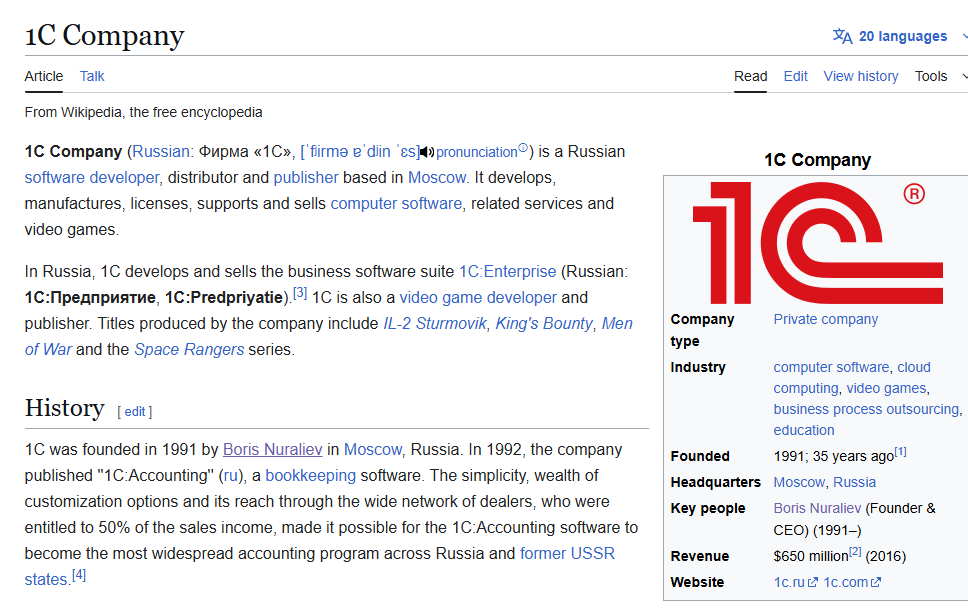Follow the (ru) interlanguage link
The height and width of the screenshot is (608, 968).
pyautogui.click(x=230, y=475)
